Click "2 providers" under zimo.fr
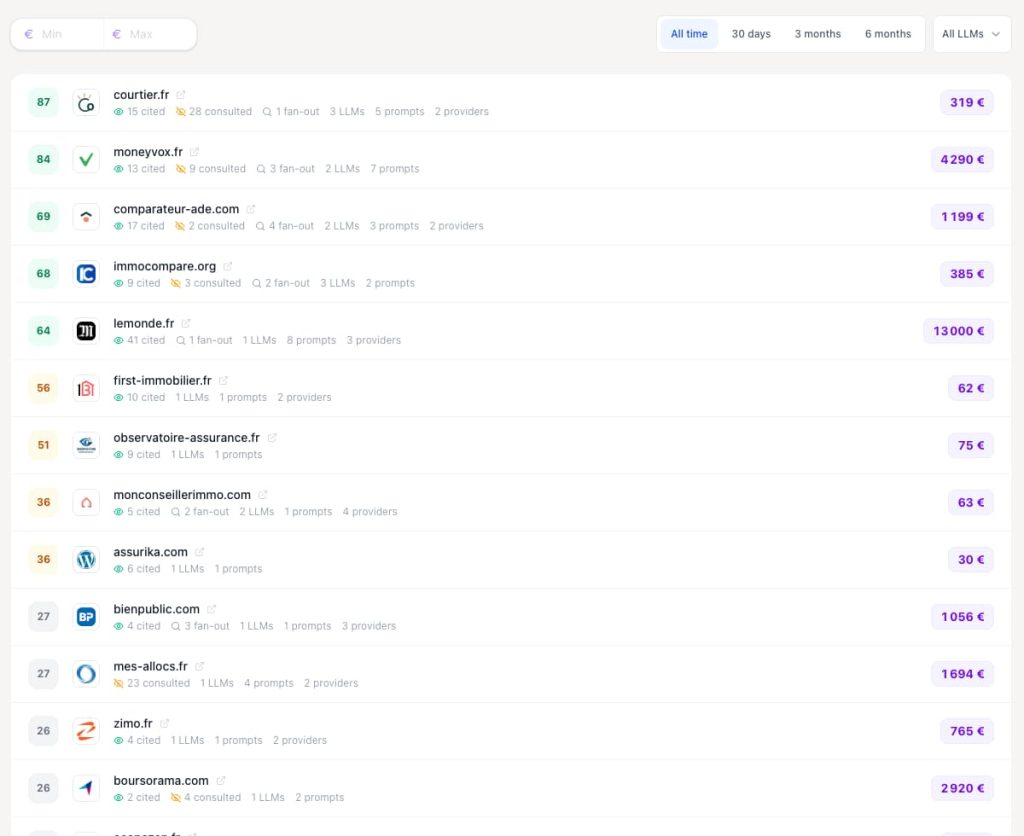Screen dimensions: 1024x836 point(300,740)
